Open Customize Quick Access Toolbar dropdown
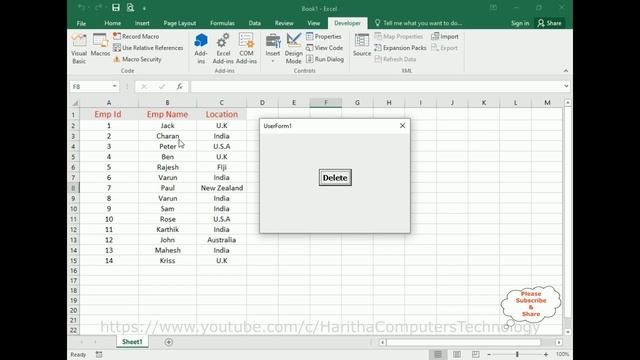640x360 pixels. click(x=144, y=8)
